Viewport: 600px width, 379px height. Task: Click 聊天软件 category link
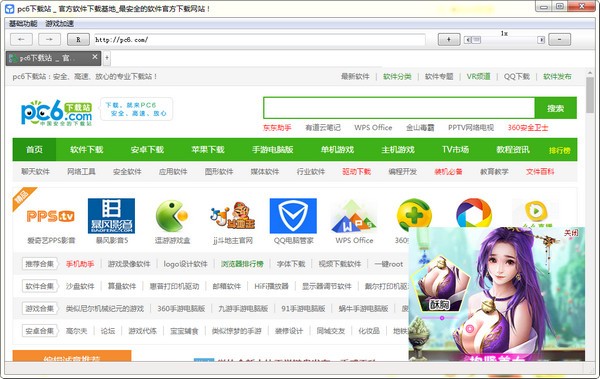point(36,172)
